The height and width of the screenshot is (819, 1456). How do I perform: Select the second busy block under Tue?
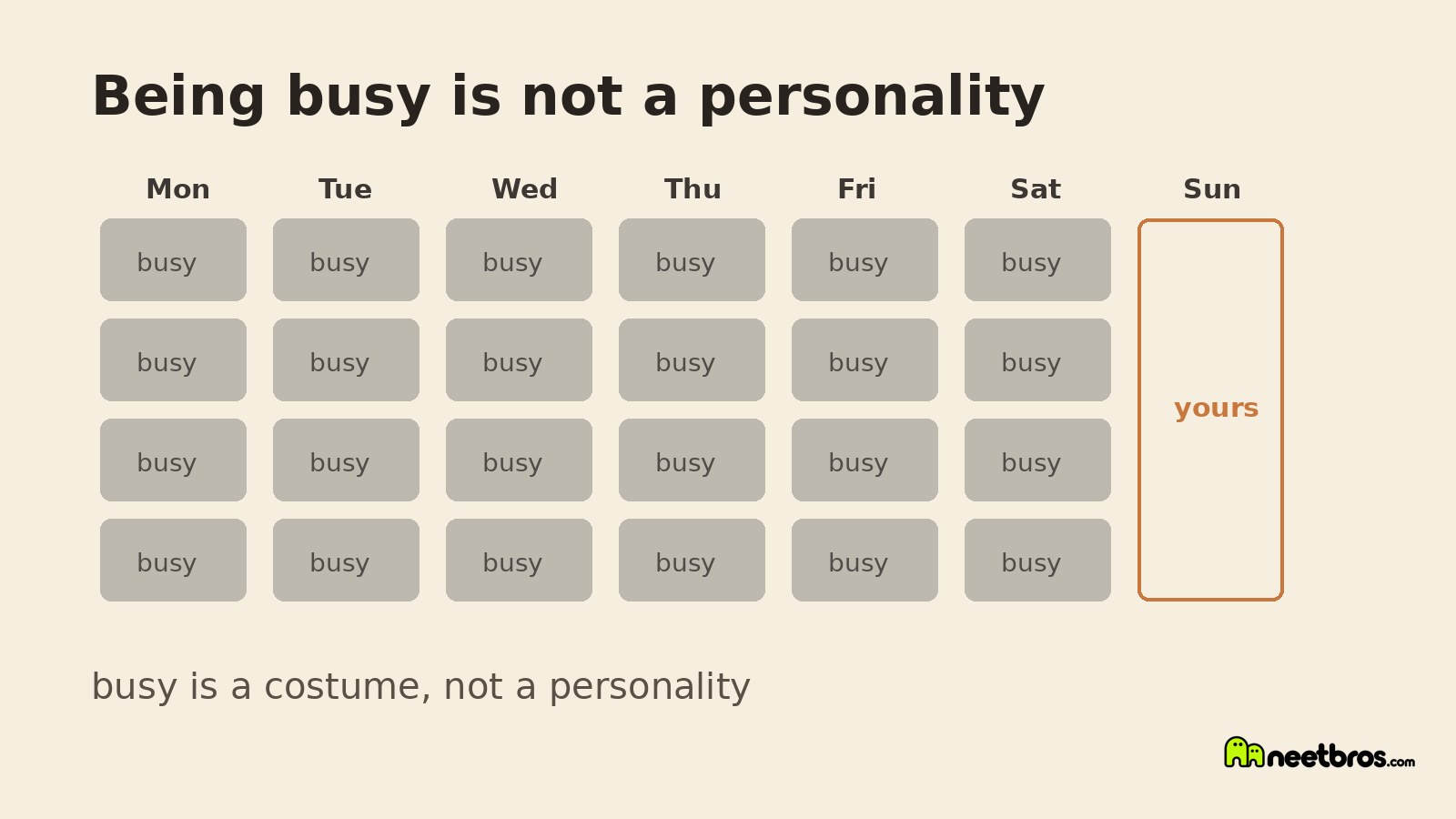(x=346, y=359)
